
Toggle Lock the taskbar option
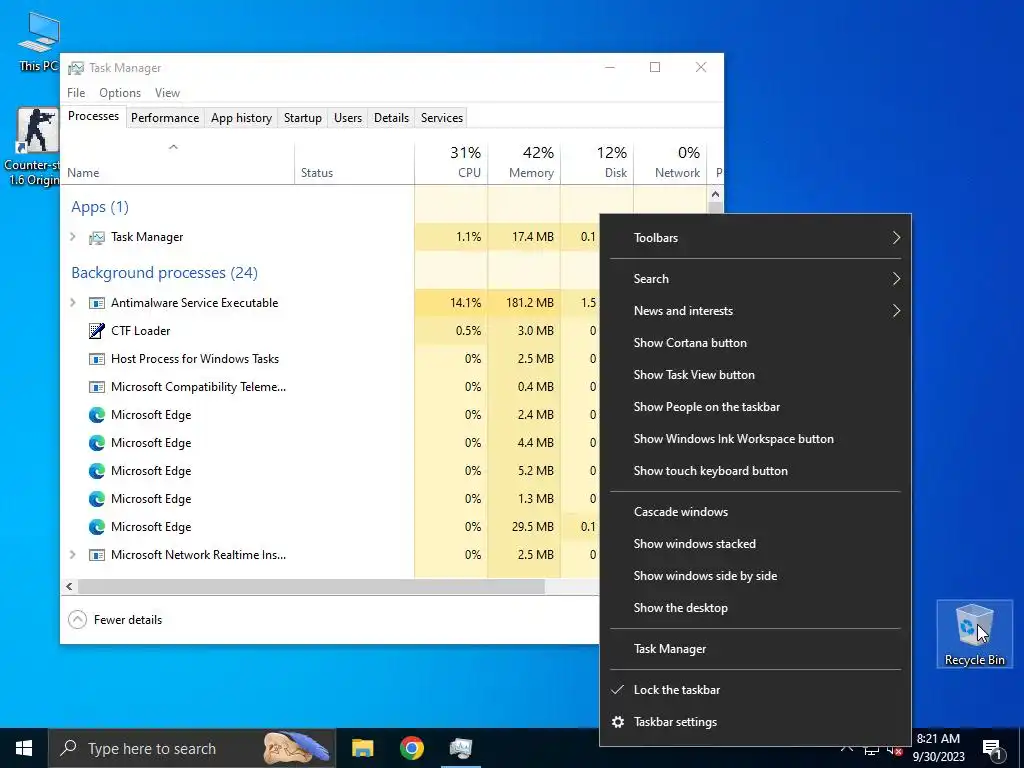pyautogui.click(x=756, y=690)
